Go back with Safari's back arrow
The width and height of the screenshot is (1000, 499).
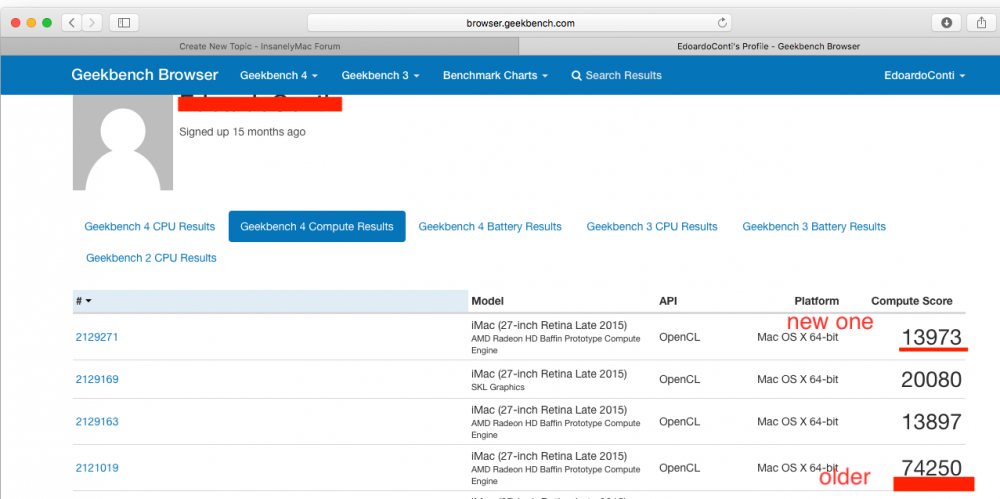[x=72, y=23]
